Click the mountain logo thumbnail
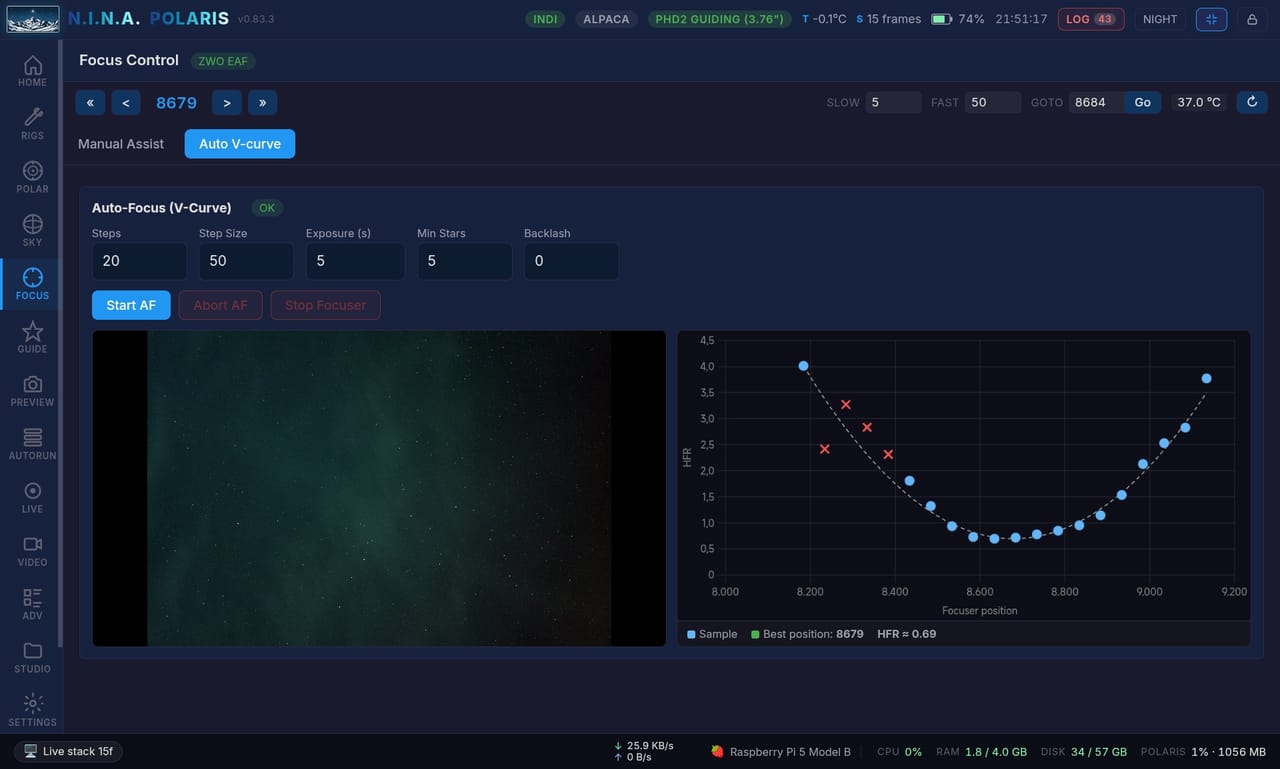 [33, 19]
